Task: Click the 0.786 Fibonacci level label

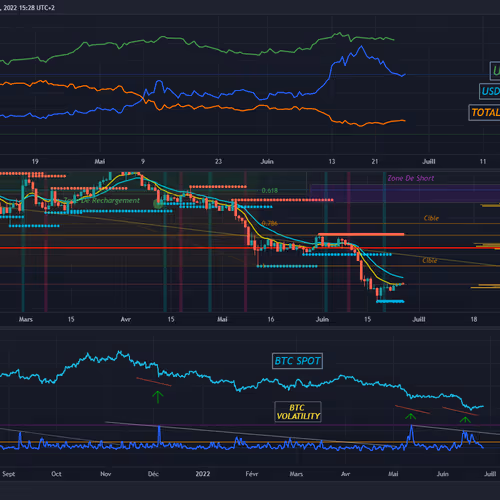Action: 269,223
